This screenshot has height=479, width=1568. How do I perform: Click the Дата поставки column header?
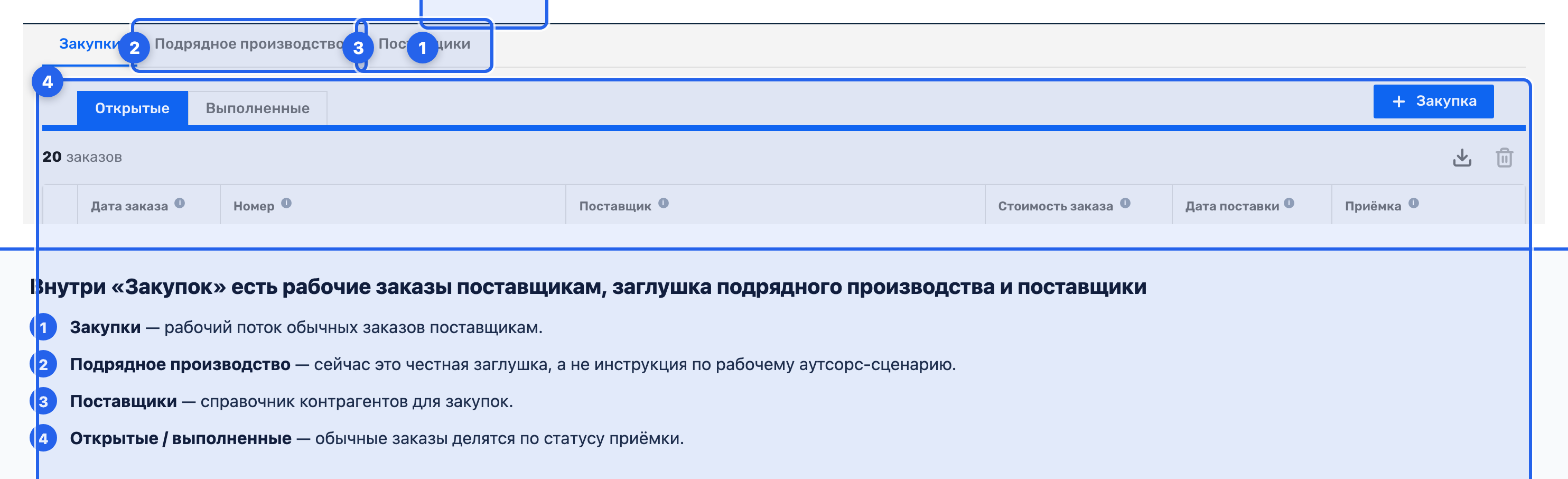pyautogui.click(x=1252, y=205)
